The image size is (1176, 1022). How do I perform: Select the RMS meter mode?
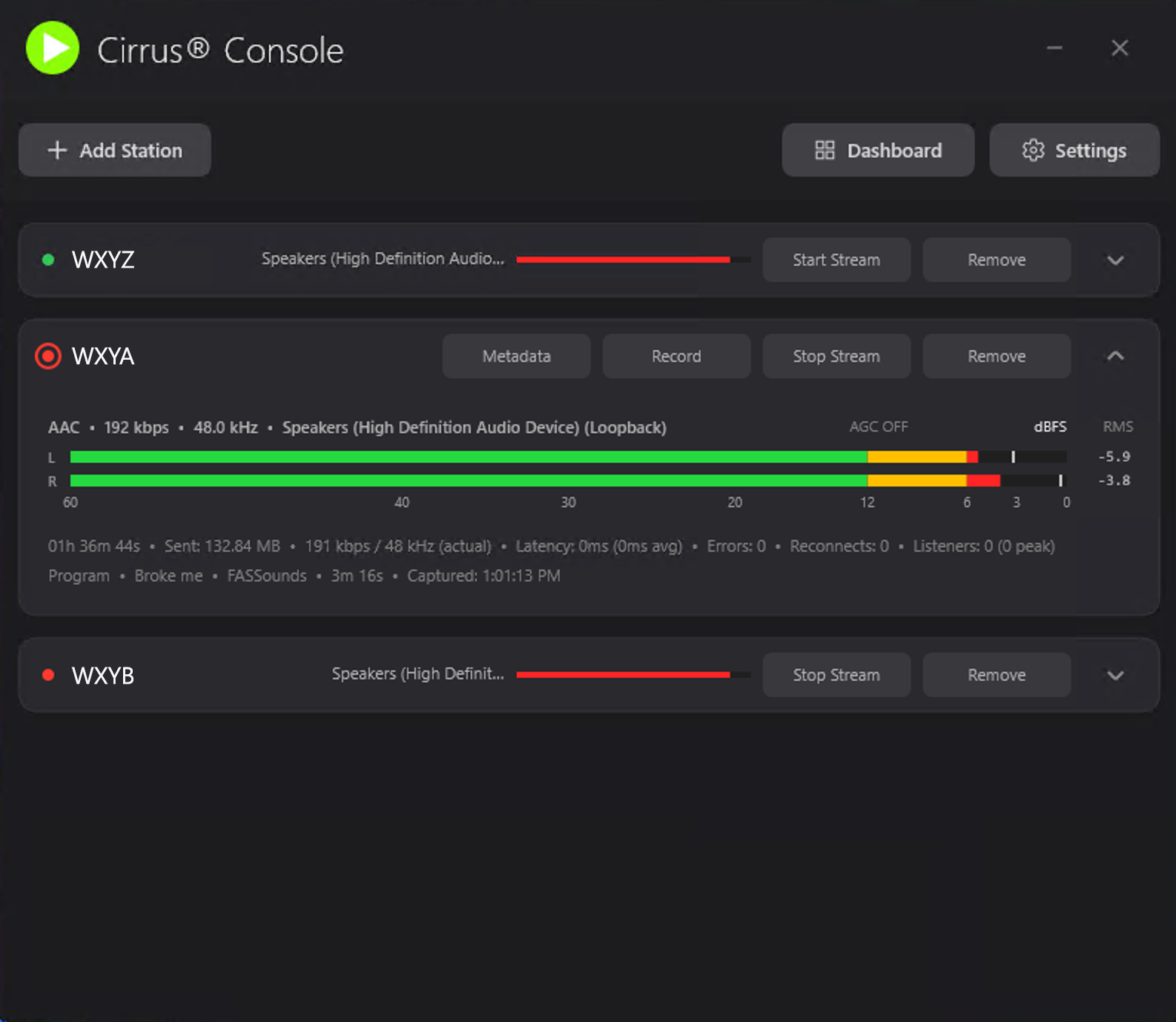[1117, 426]
